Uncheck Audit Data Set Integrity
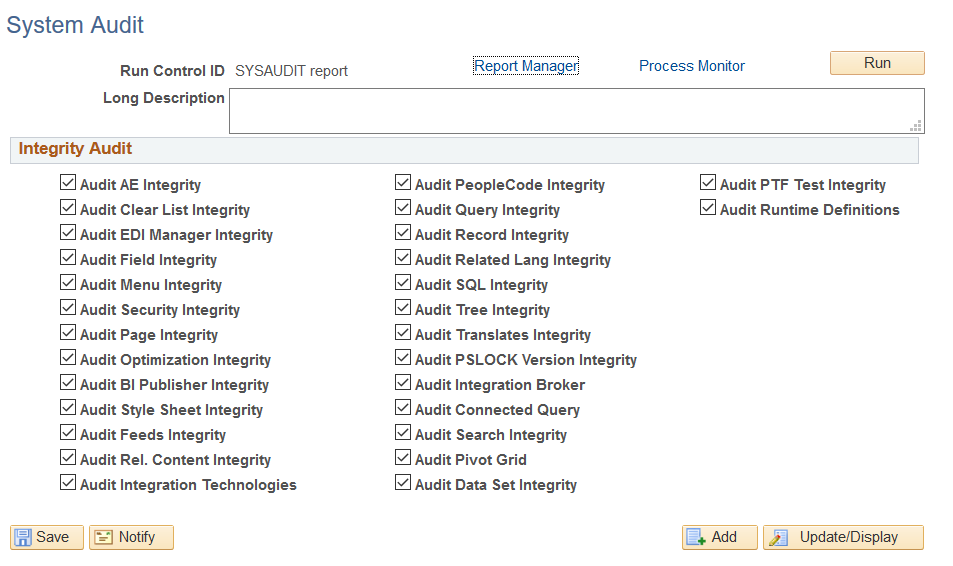 tap(403, 483)
